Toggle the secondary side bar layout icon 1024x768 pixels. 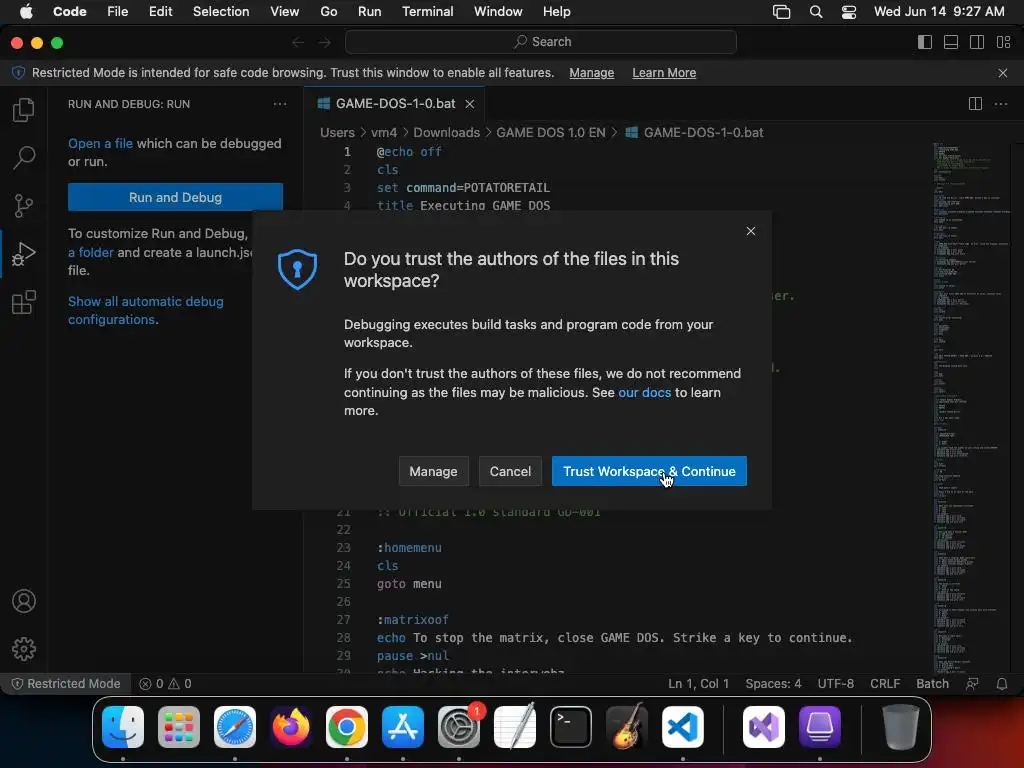tap(977, 42)
